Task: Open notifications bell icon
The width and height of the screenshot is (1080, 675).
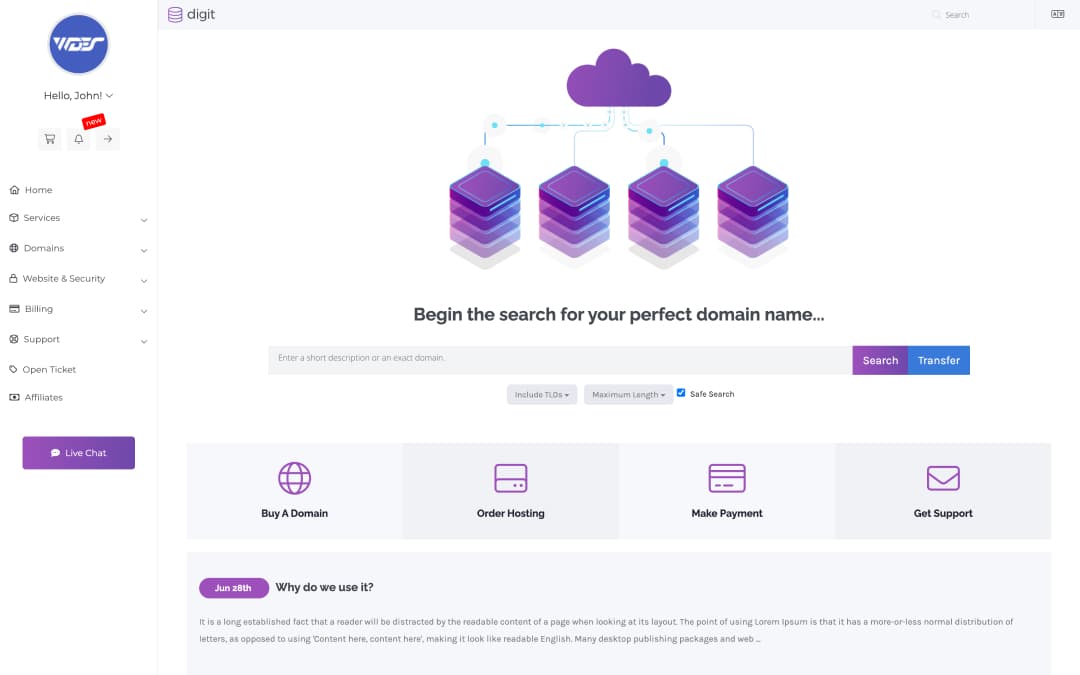Action: coord(79,139)
